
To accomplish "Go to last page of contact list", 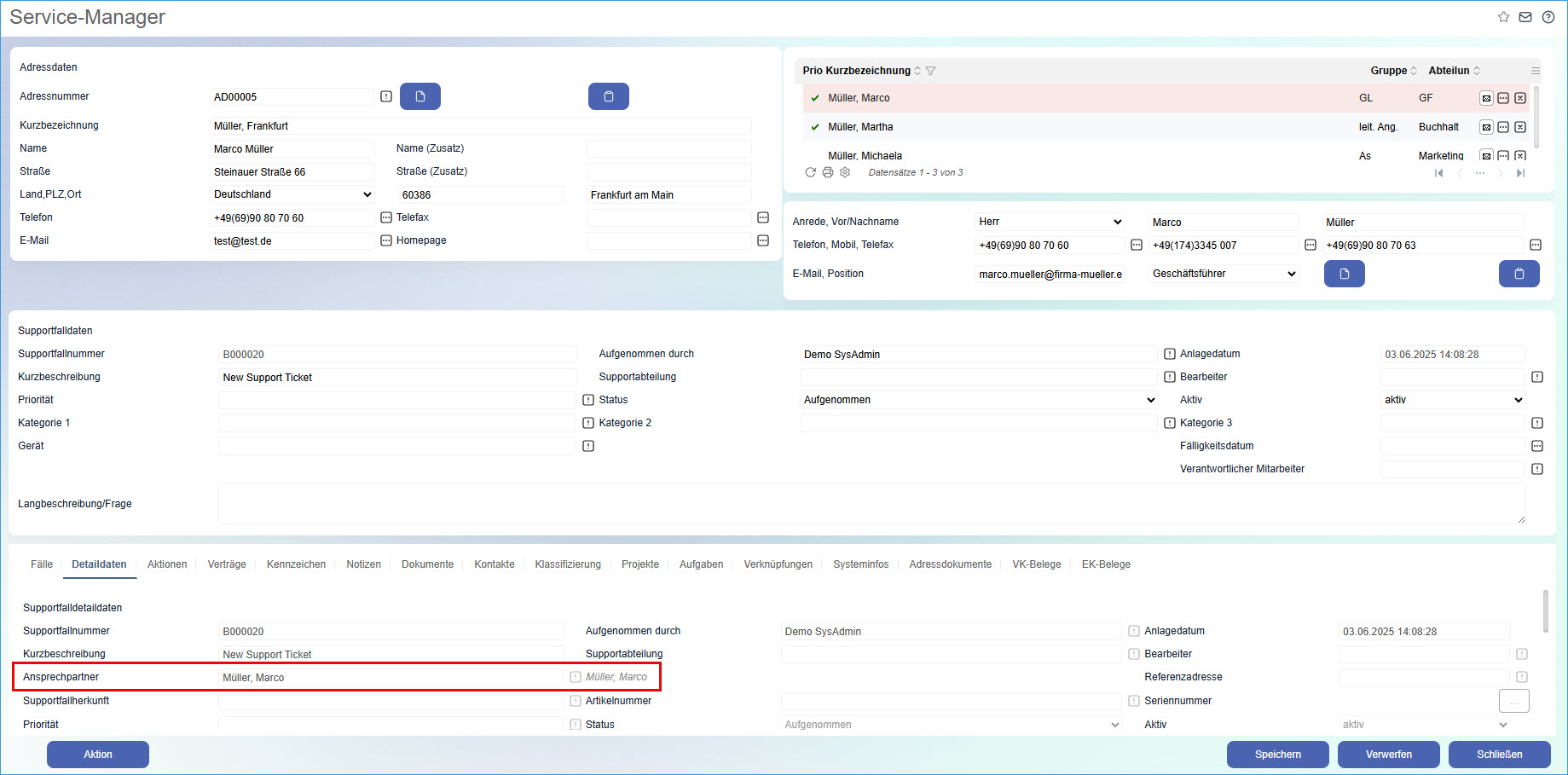I will coord(1520,173).
